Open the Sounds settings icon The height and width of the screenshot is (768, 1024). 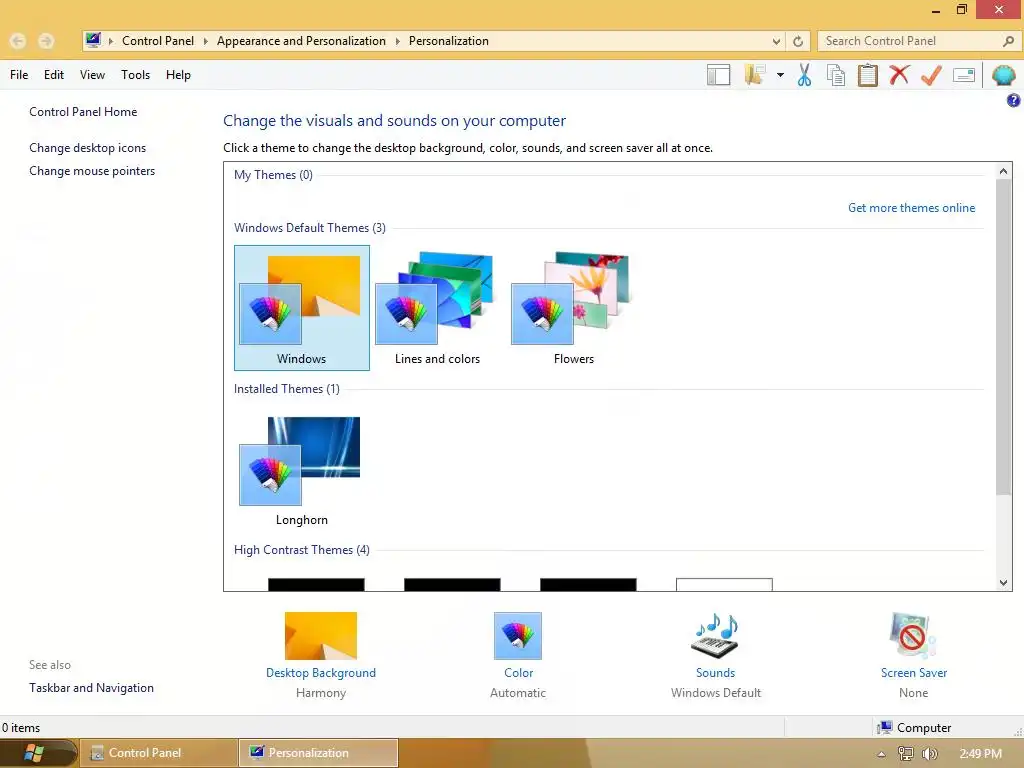click(x=715, y=635)
